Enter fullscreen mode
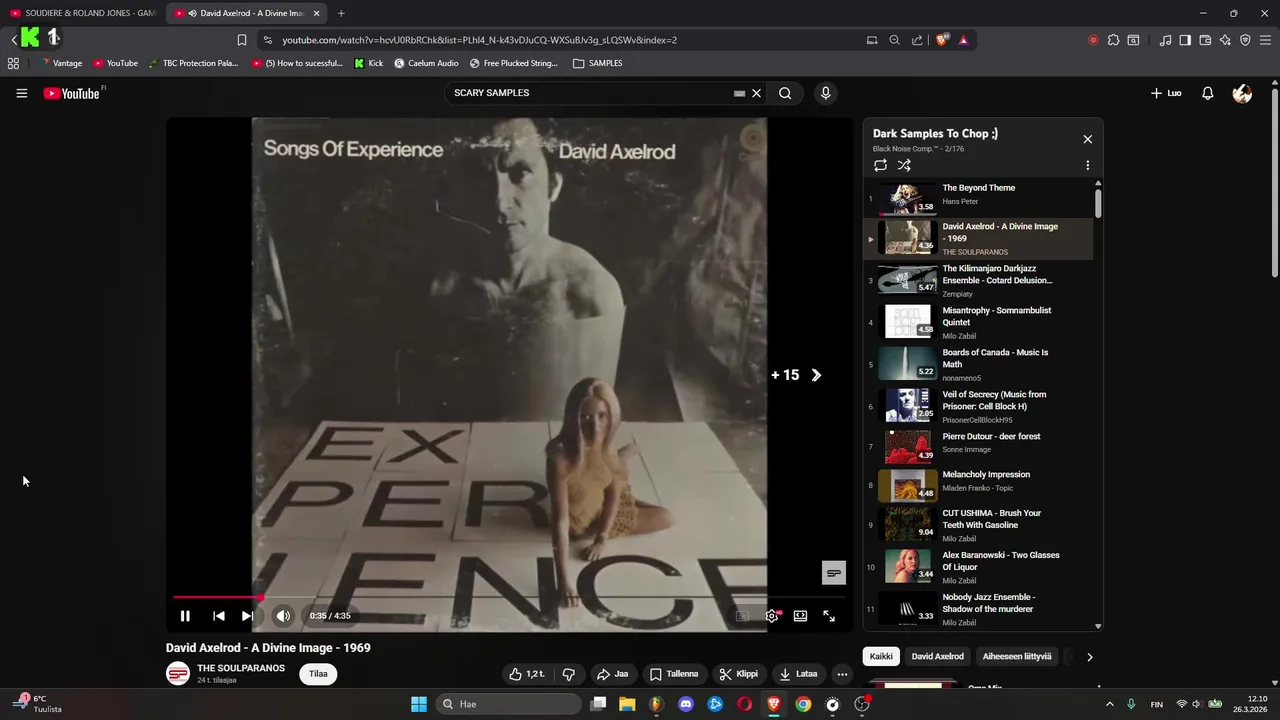 [x=829, y=616]
